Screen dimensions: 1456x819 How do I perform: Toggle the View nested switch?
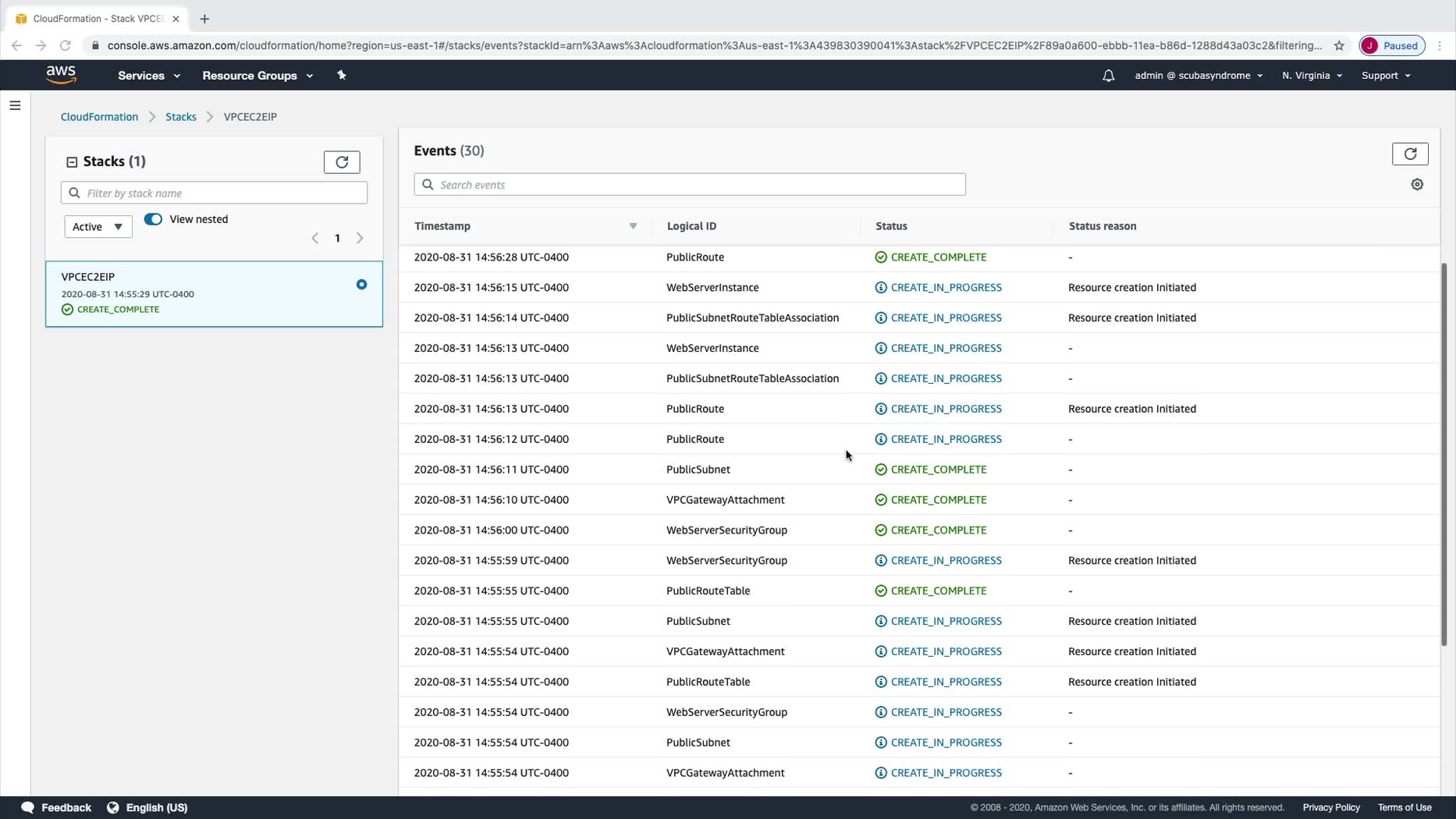pos(153,219)
